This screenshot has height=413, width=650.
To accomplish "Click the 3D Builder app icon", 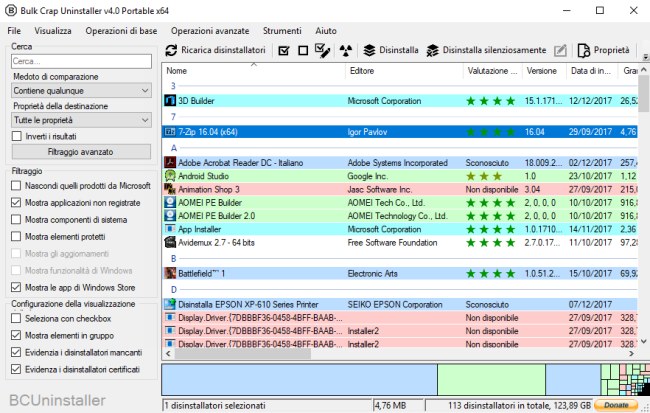I will [x=170, y=101].
